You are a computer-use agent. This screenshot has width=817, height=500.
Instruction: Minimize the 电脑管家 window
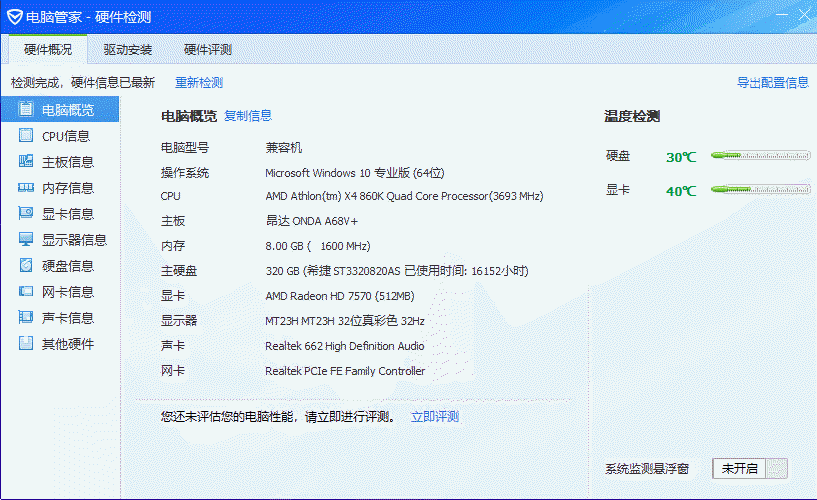pos(782,15)
